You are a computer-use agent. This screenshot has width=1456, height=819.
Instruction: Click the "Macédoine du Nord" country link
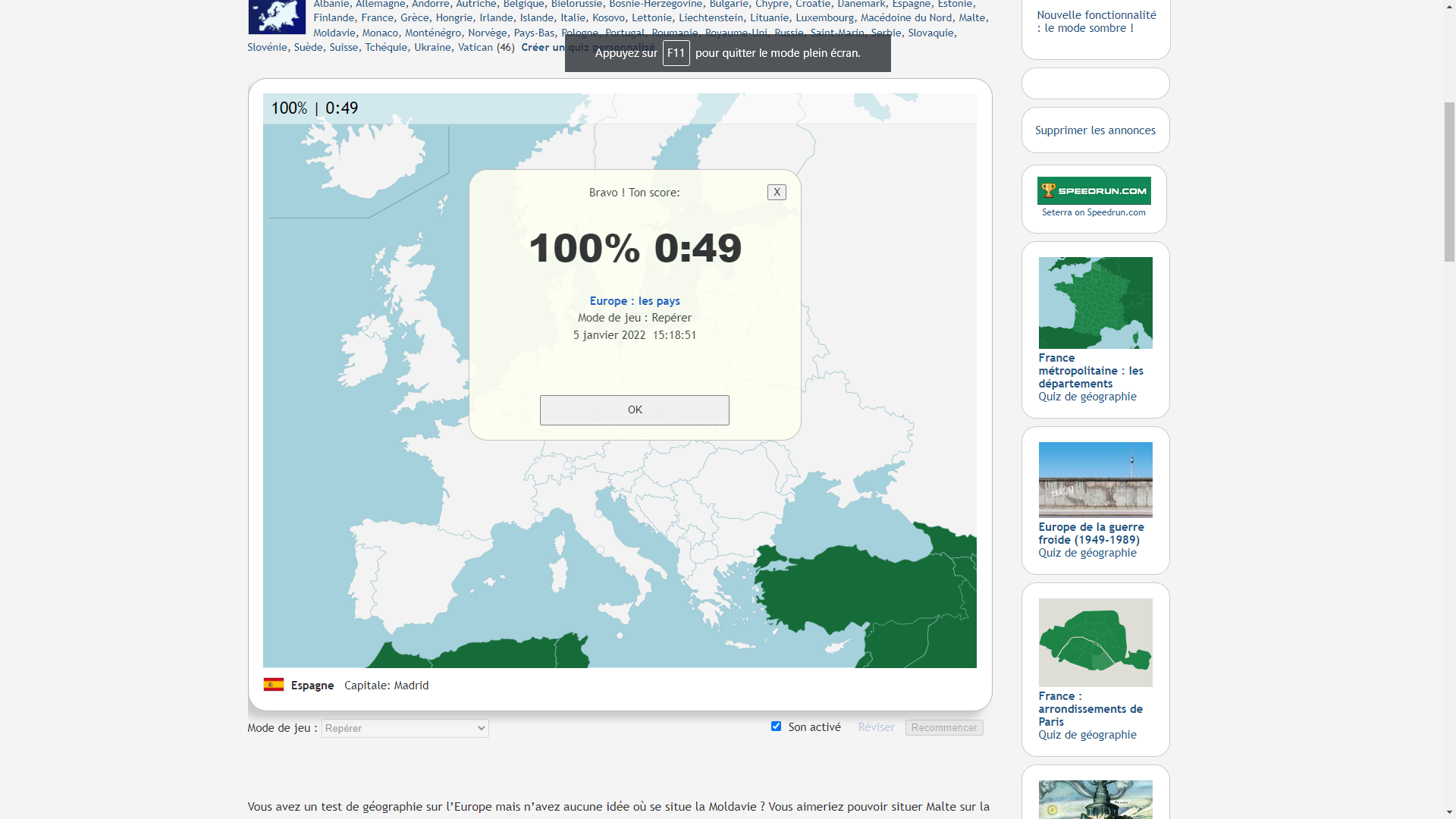pyautogui.click(x=906, y=17)
